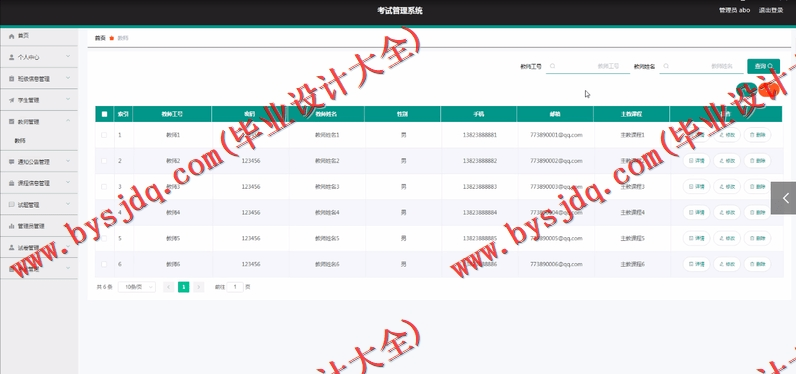
Task: Click the next page arrow in pagination
Action: [x=198, y=287]
